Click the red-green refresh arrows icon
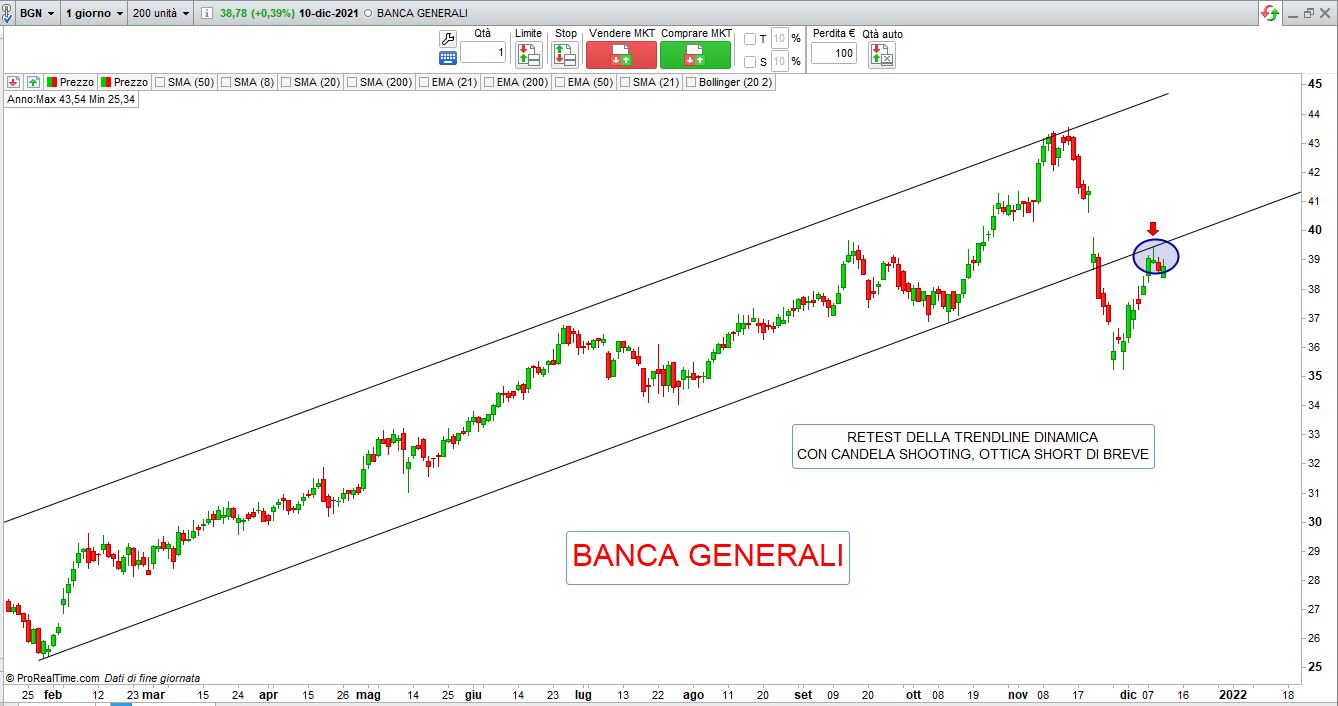 click(1270, 13)
